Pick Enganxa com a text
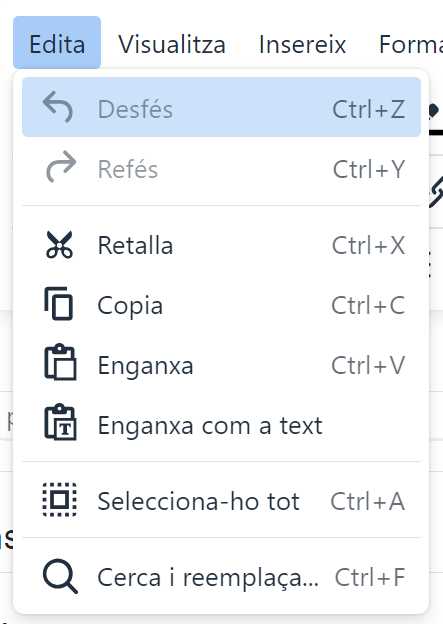Screen dimensions: 443x624 (221, 425)
